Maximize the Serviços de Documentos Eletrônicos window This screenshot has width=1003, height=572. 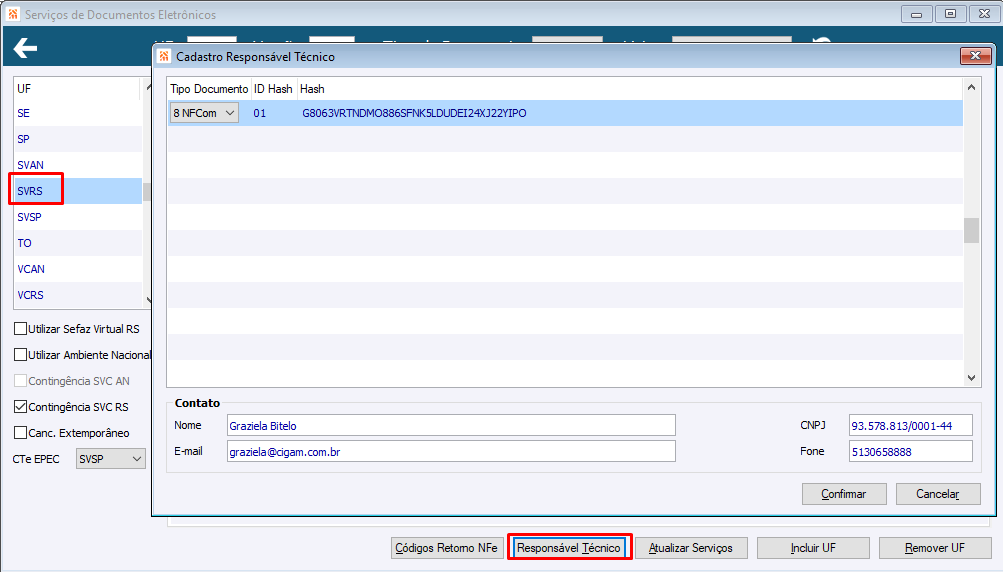(951, 13)
